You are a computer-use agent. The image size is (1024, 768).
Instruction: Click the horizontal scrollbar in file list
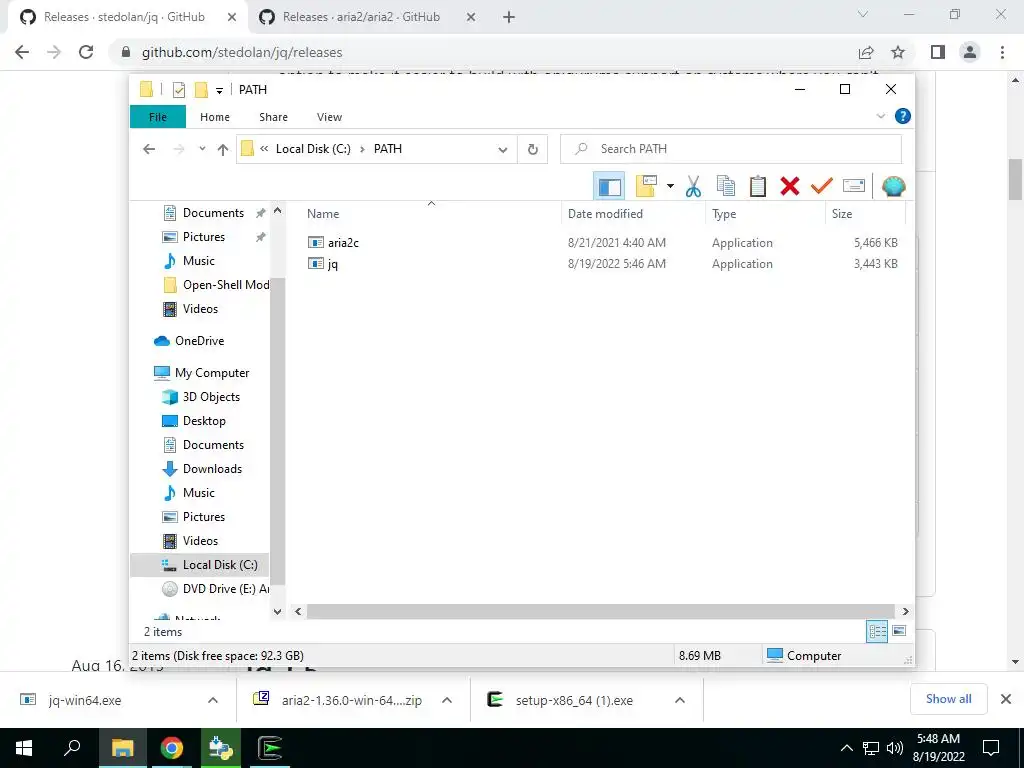click(600, 611)
